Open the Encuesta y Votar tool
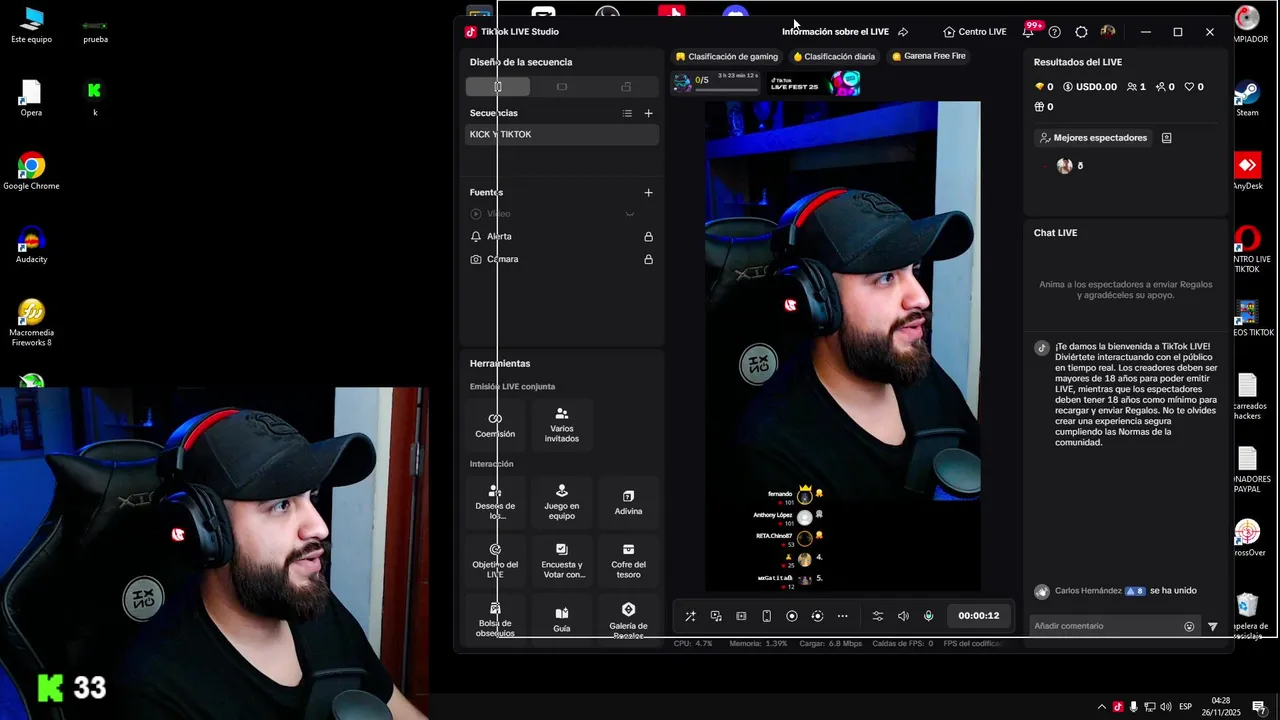 click(x=562, y=561)
